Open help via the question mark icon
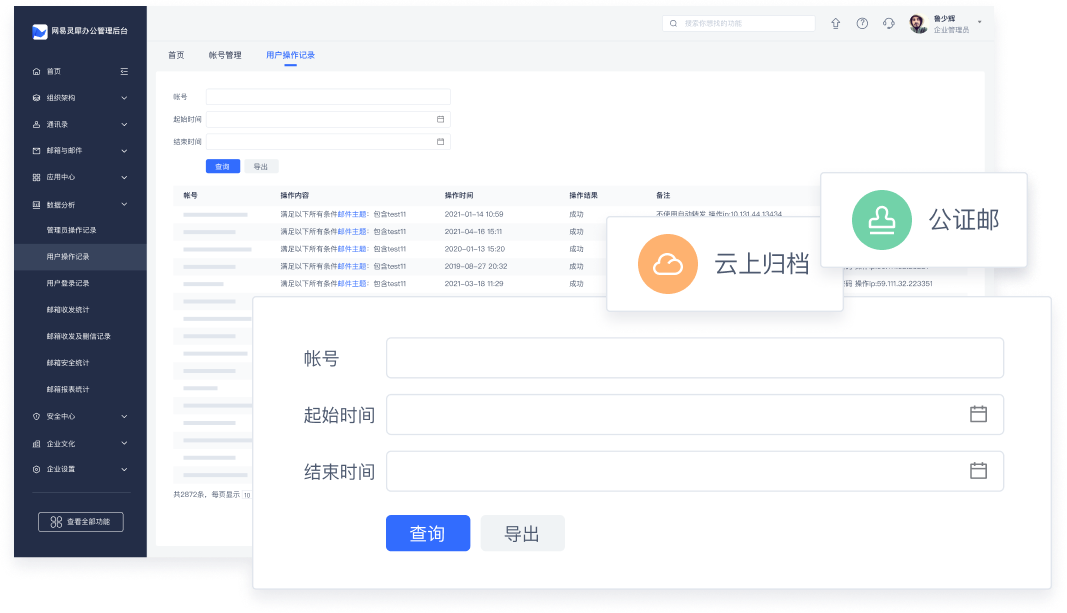 (x=862, y=23)
